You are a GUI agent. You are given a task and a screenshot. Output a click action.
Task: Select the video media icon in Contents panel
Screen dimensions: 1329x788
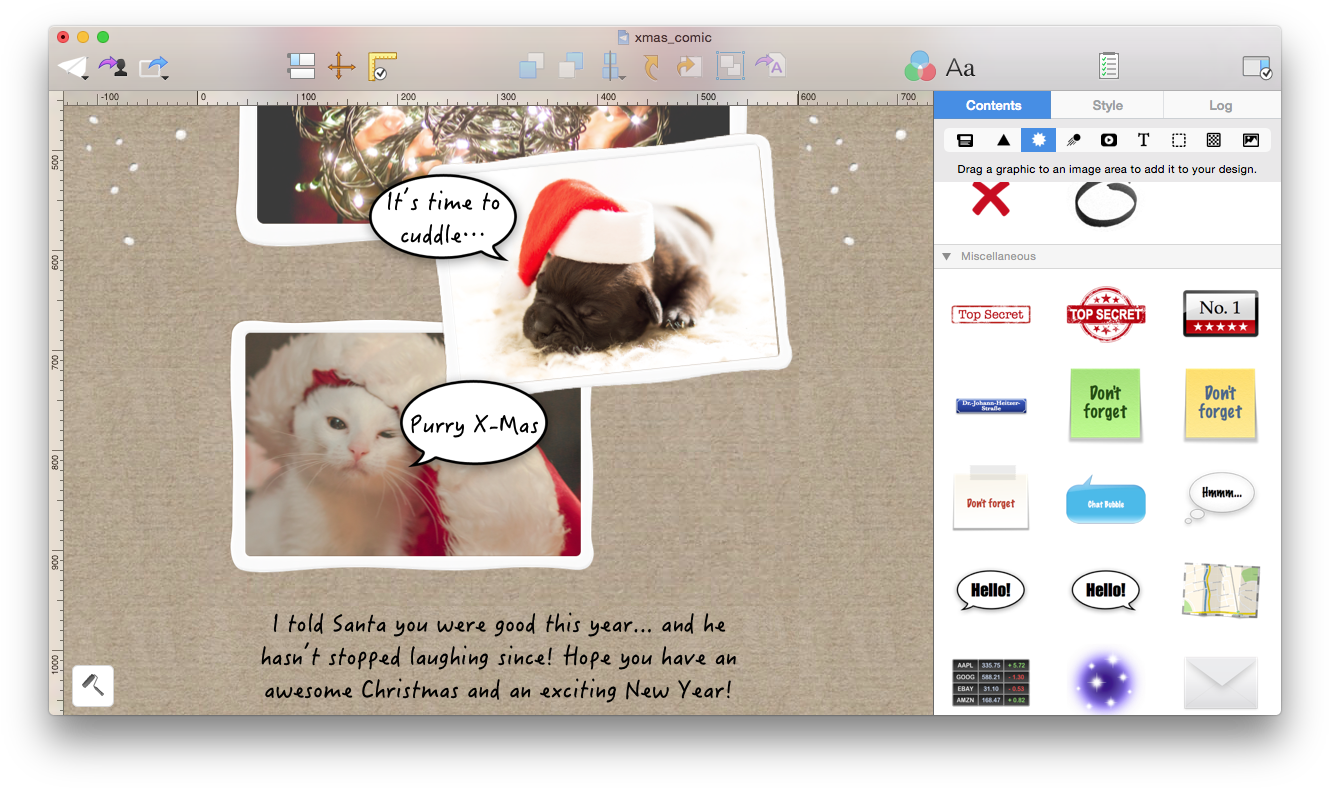tap(1108, 140)
